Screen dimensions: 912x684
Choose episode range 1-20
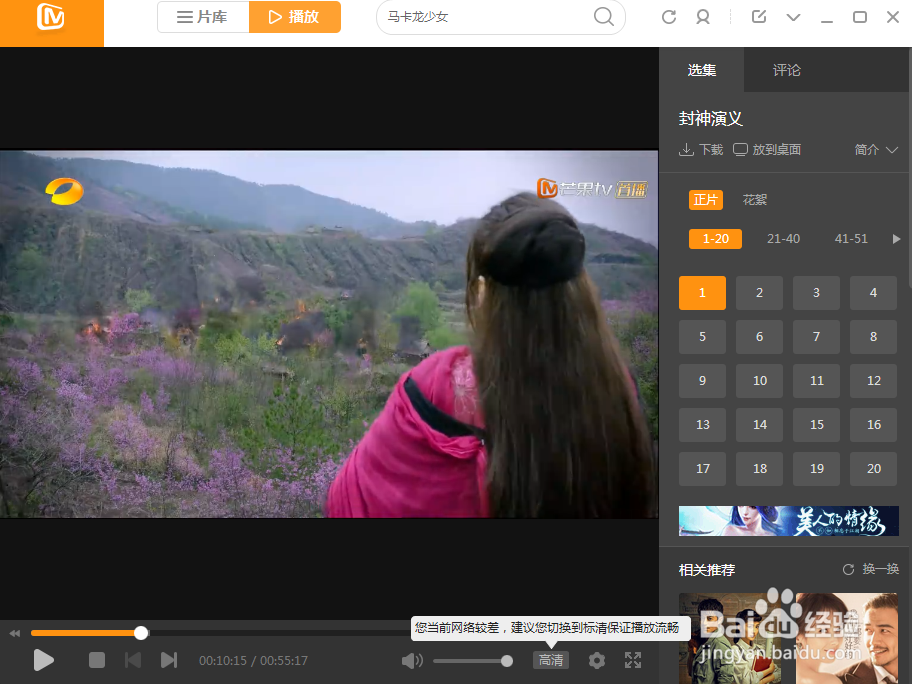715,238
